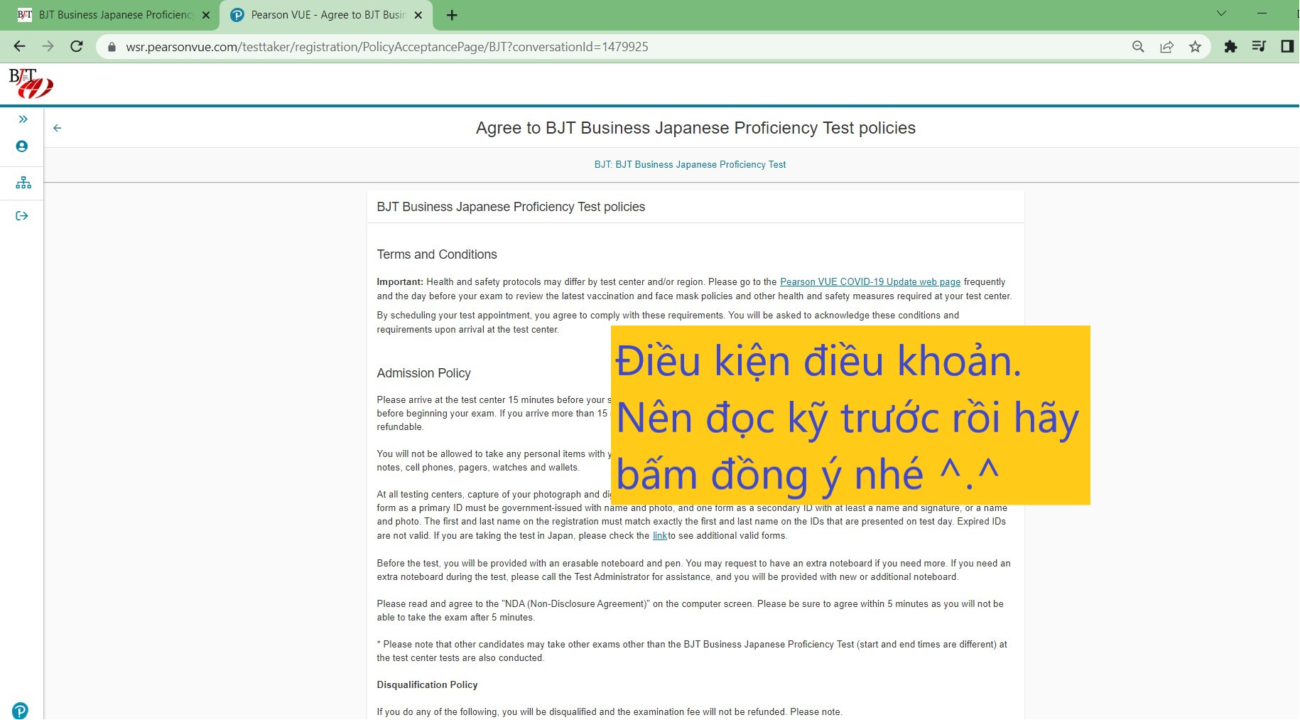1300x720 pixels.
Task: Click the browser Forward button
Action: [48, 47]
